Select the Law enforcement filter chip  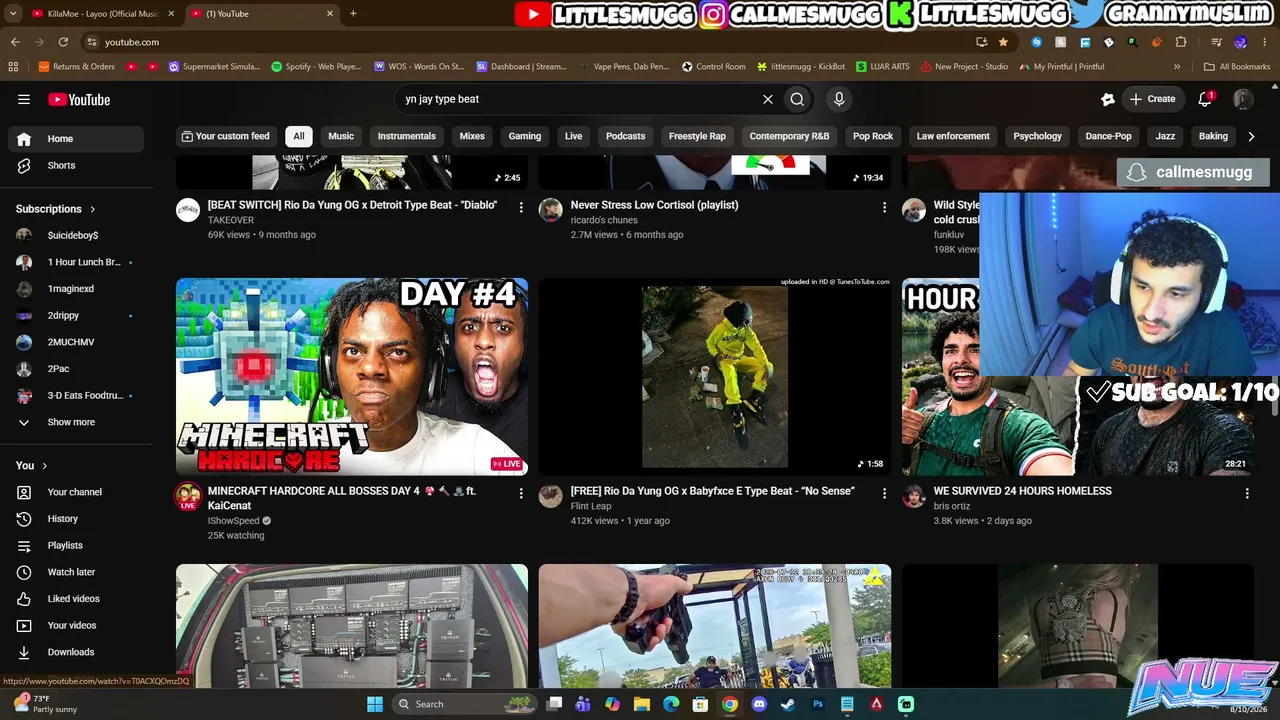(x=953, y=136)
